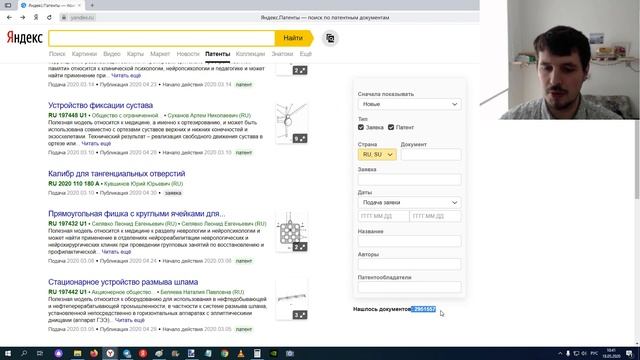Switch to Видео tab

click(x=112, y=54)
